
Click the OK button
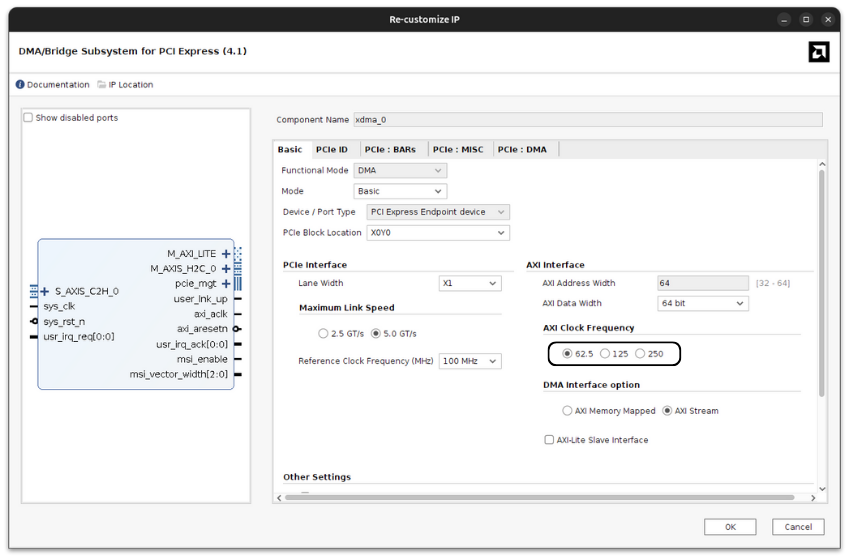coord(729,527)
